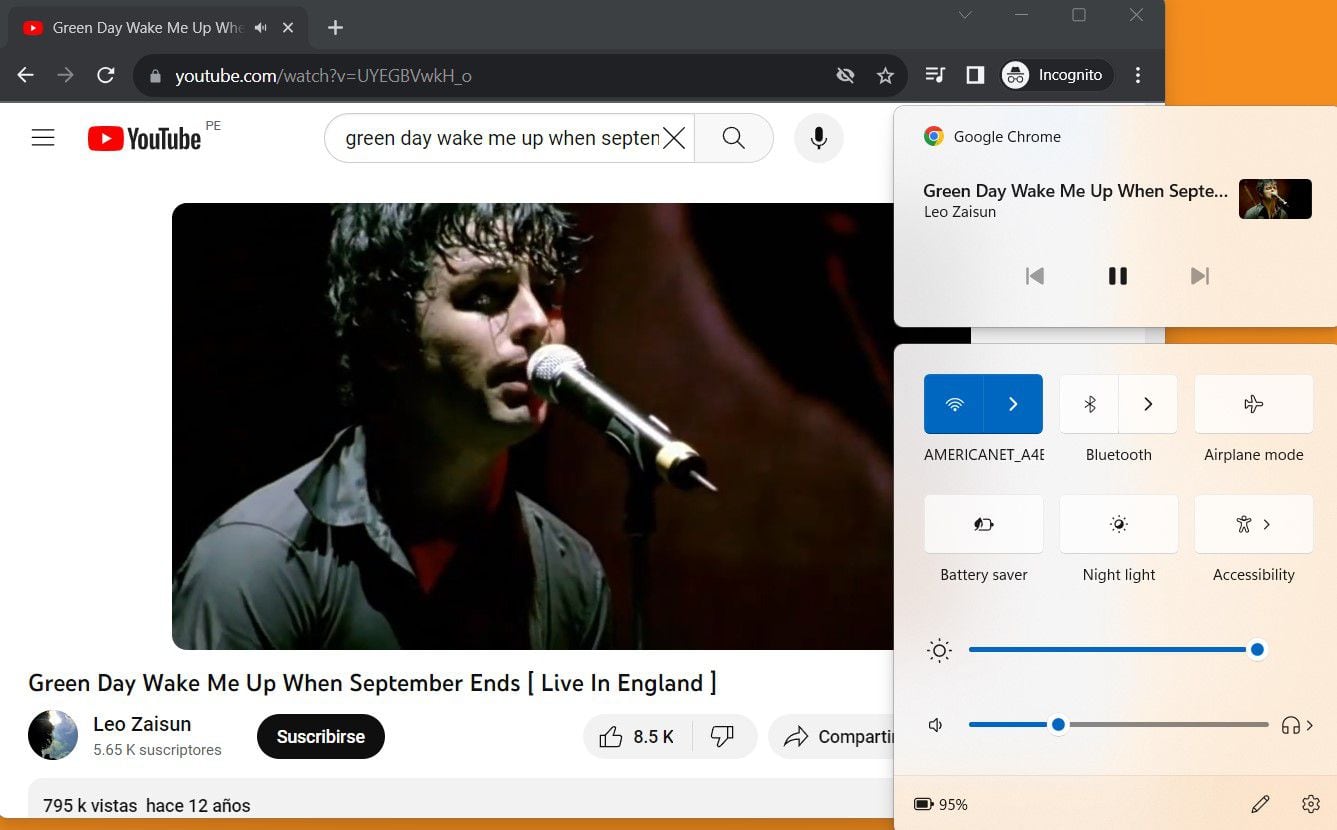Toggle Bluetooth in quick settings
Viewport: 1337px width, 830px height.
1089,404
